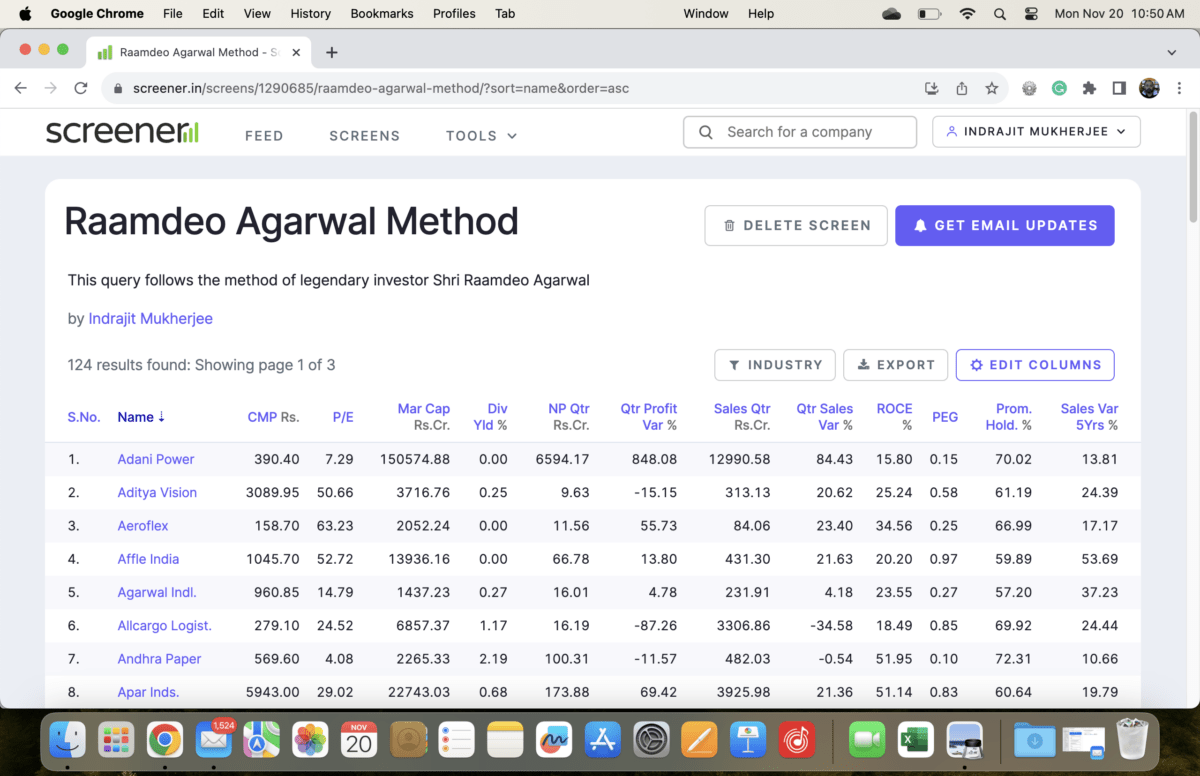Open the TOOLS dropdown menu
The height and width of the screenshot is (776, 1200).
481,135
